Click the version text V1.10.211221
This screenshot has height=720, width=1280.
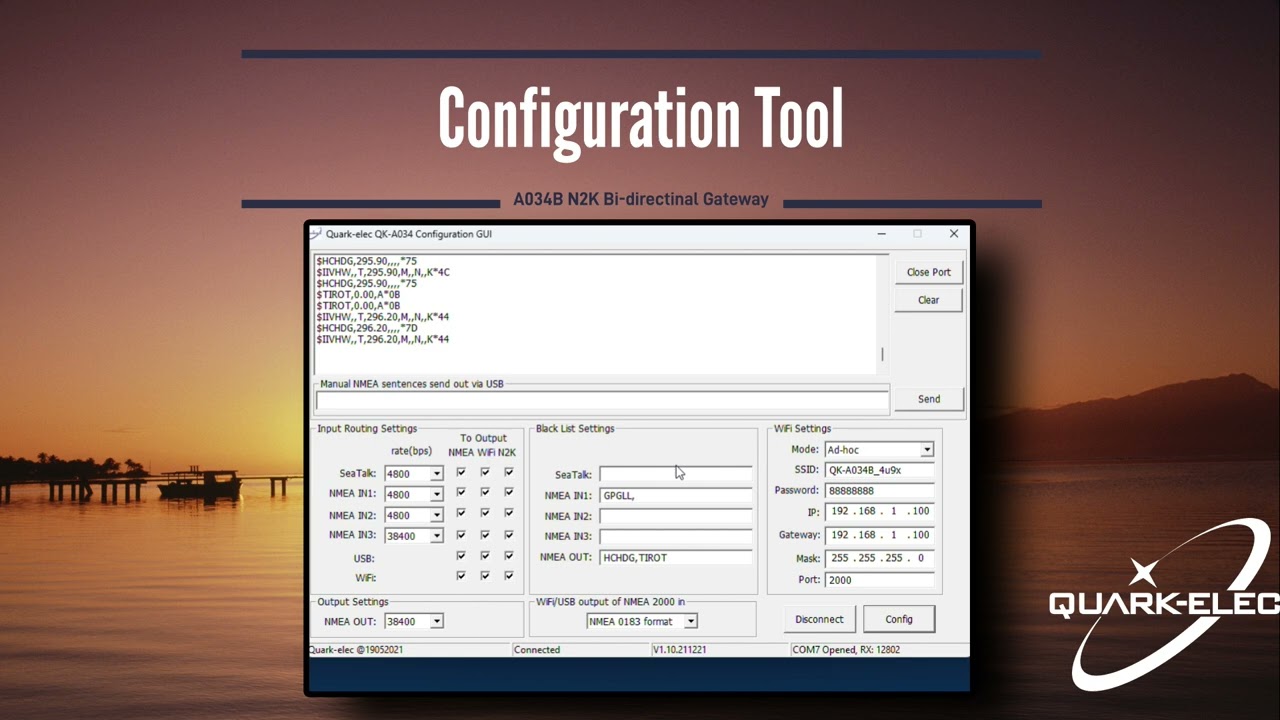(680, 650)
